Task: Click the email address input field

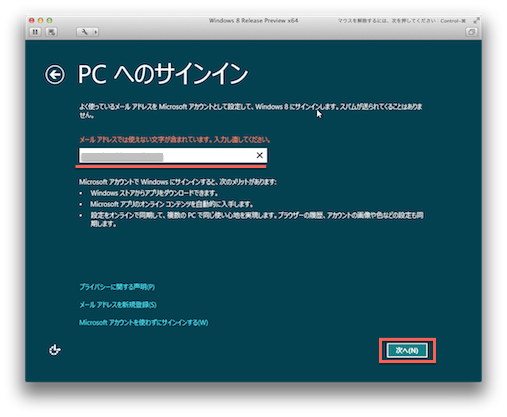Action: point(173,155)
